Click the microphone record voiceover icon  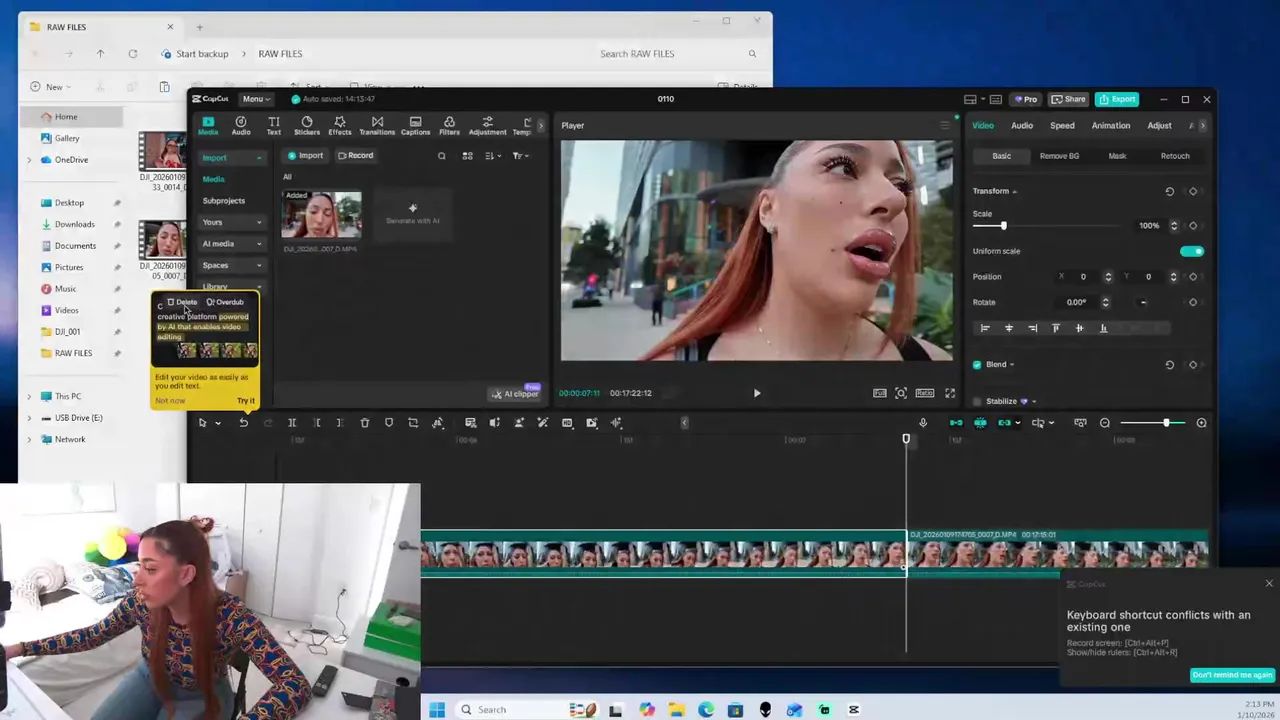[x=923, y=423]
